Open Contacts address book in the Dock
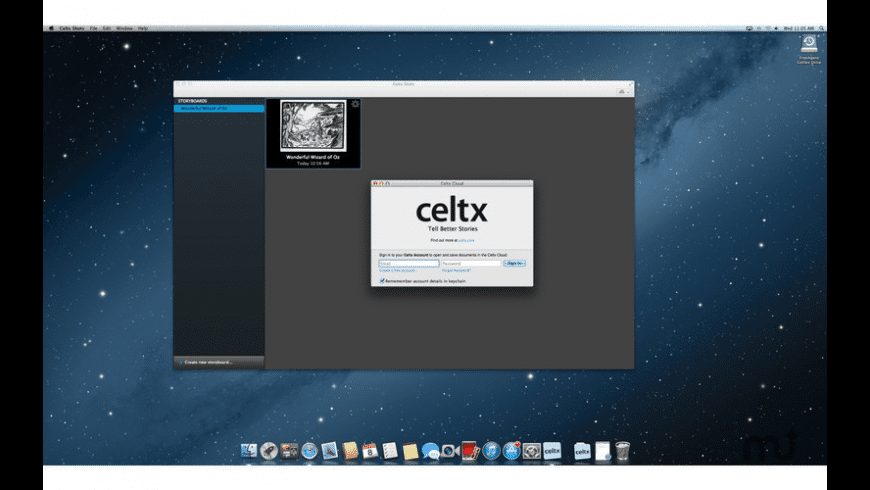Viewport: 870px width, 490px height. [350, 451]
